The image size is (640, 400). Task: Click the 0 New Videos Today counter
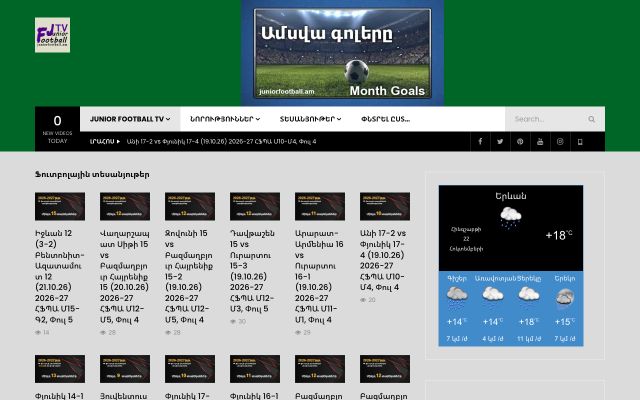[58, 129]
